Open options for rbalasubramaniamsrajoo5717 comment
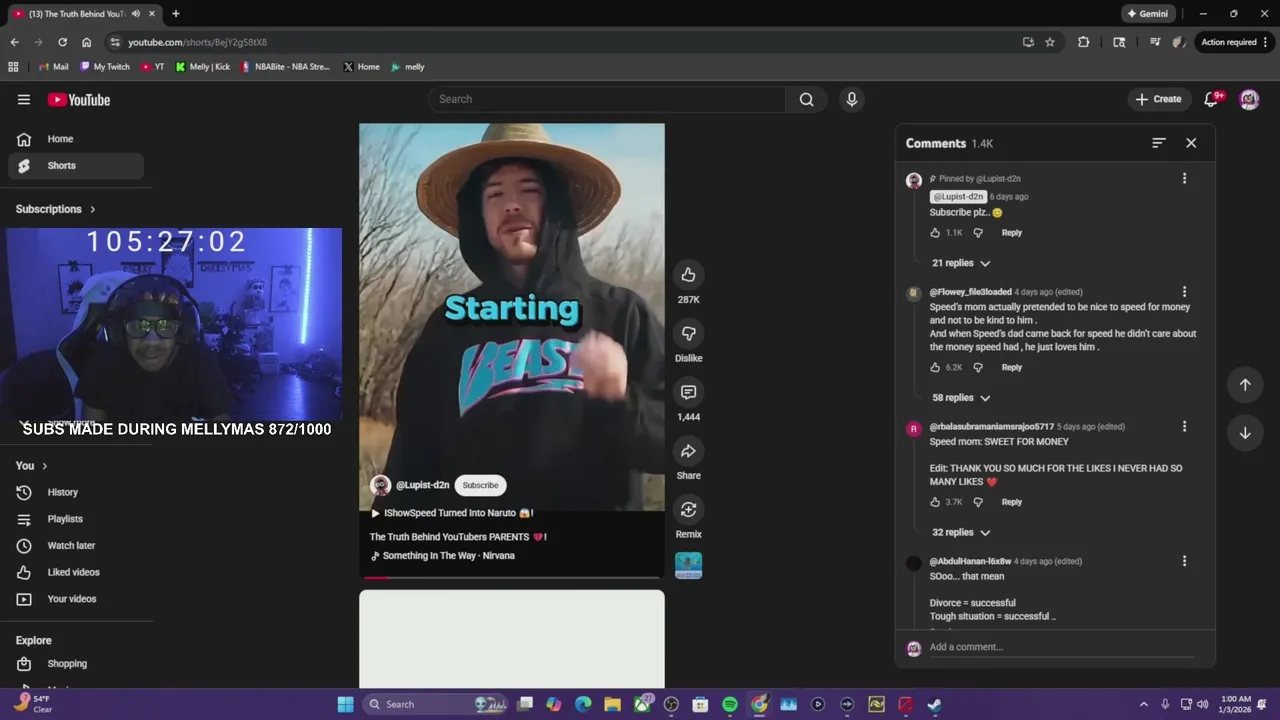This screenshot has height=720, width=1280. pos(1184,427)
